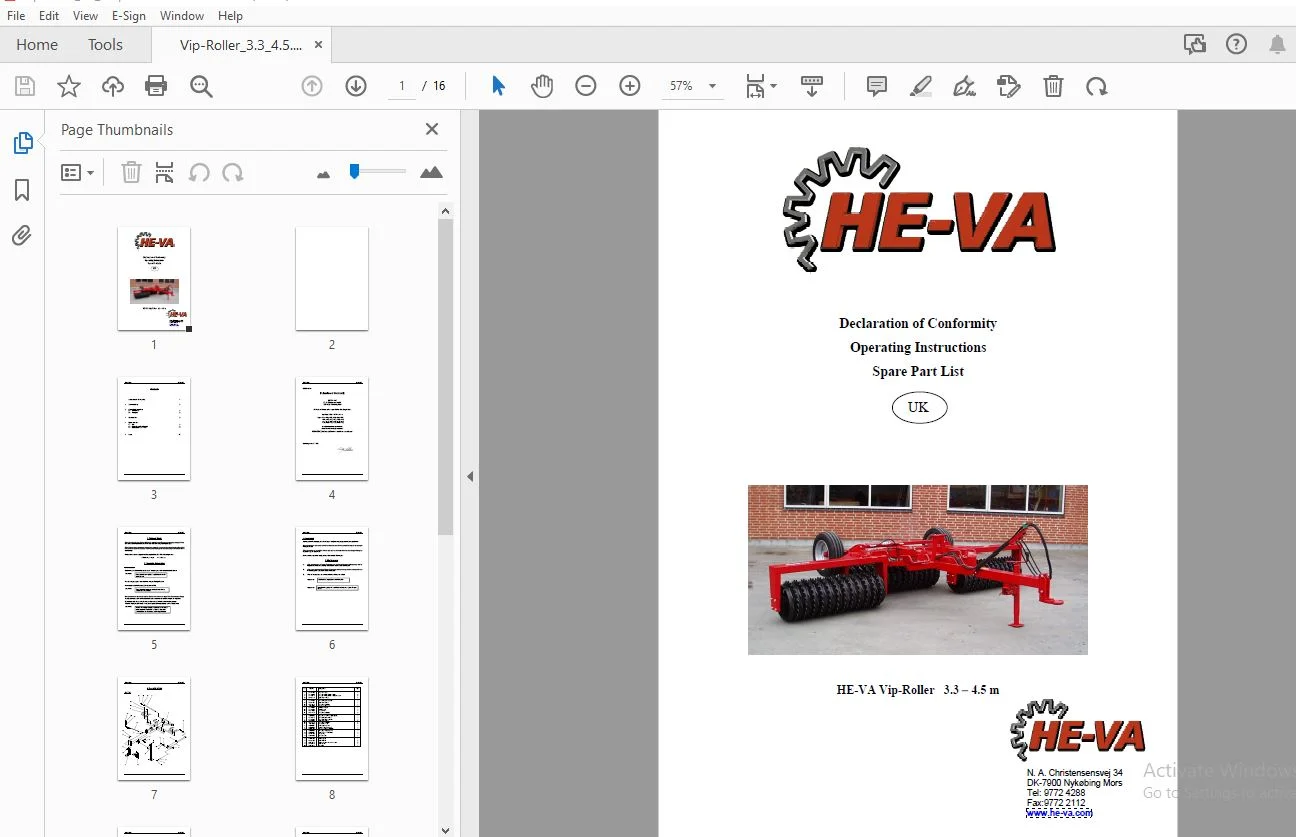Zoom in using the plus circle button

click(630, 86)
